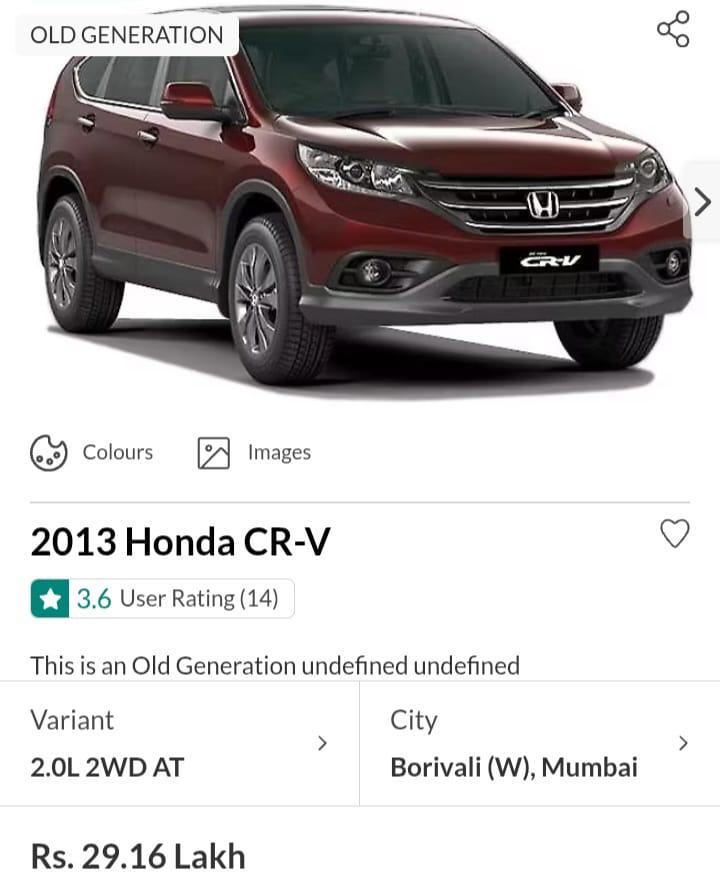Click the Variant label
Image resolution: width=720 pixels, height=889 pixels.
tap(72, 721)
